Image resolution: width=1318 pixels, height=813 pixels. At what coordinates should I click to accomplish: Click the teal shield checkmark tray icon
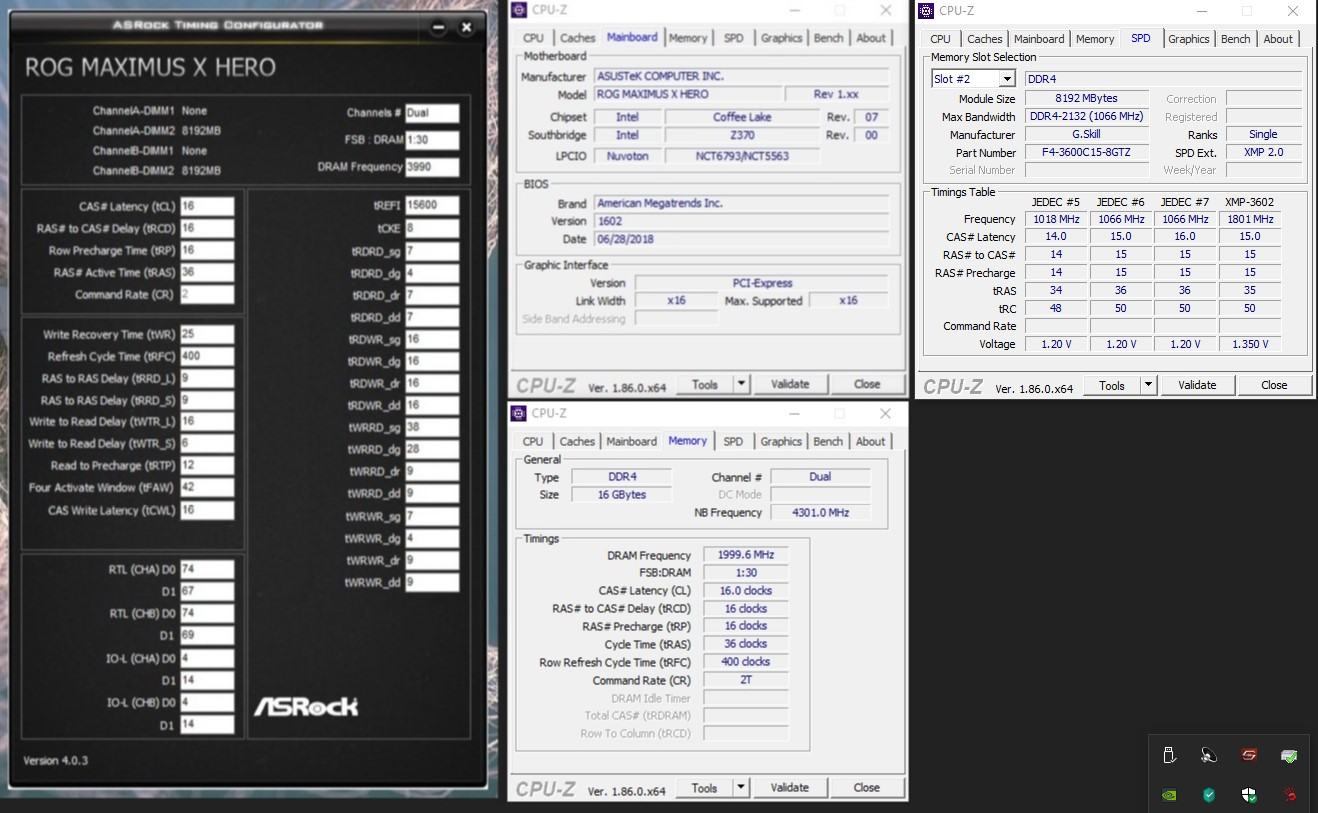tap(1209, 795)
